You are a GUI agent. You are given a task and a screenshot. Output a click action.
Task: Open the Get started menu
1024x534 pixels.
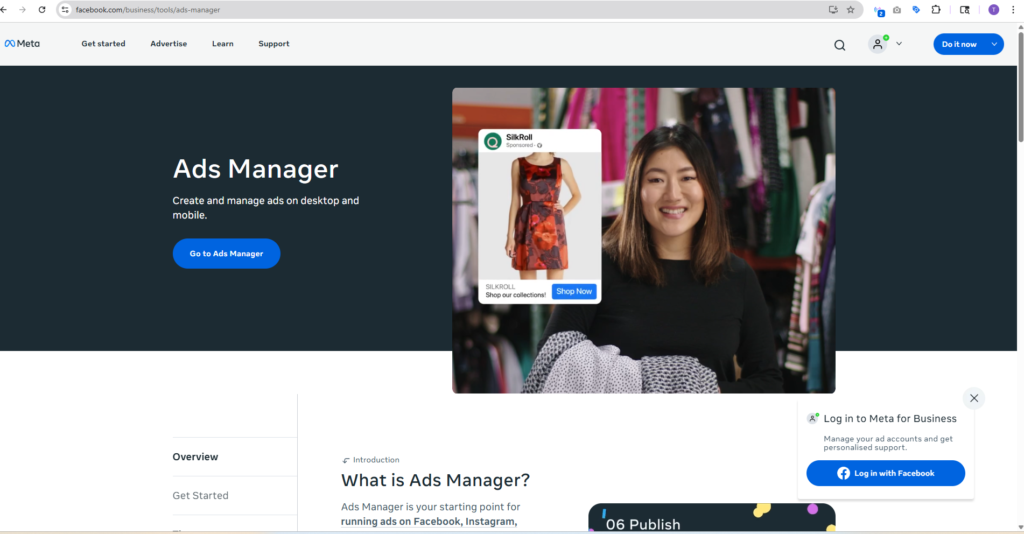coord(103,44)
